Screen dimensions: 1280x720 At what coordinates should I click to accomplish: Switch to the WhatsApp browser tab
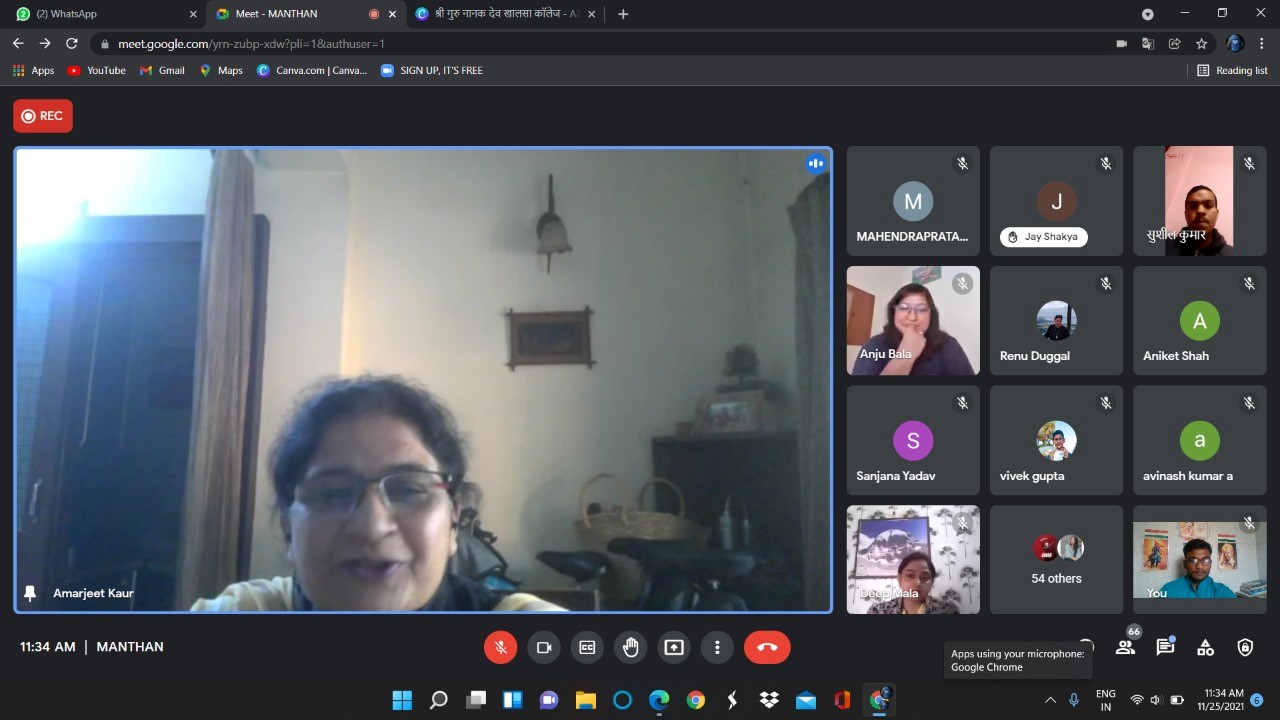coord(100,14)
